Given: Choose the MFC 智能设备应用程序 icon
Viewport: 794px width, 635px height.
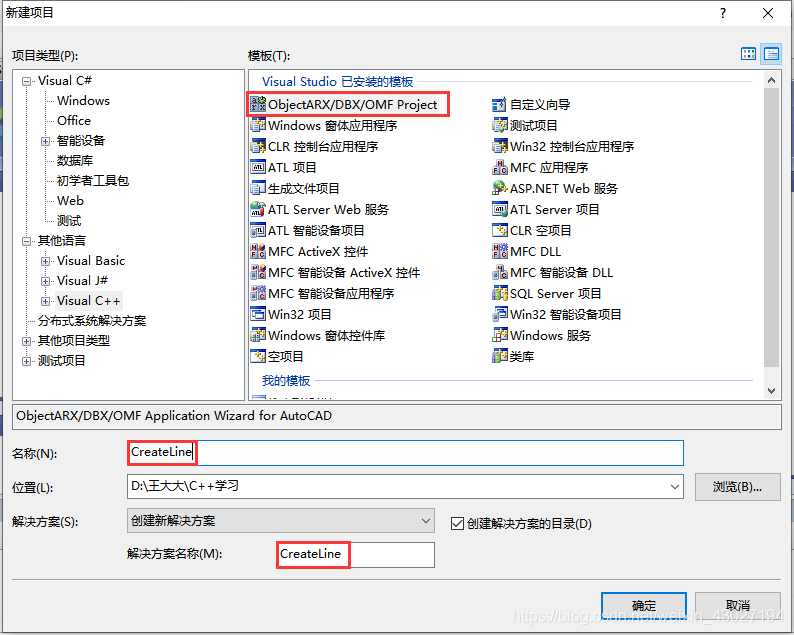Looking at the screenshot, I should (258, 293).
